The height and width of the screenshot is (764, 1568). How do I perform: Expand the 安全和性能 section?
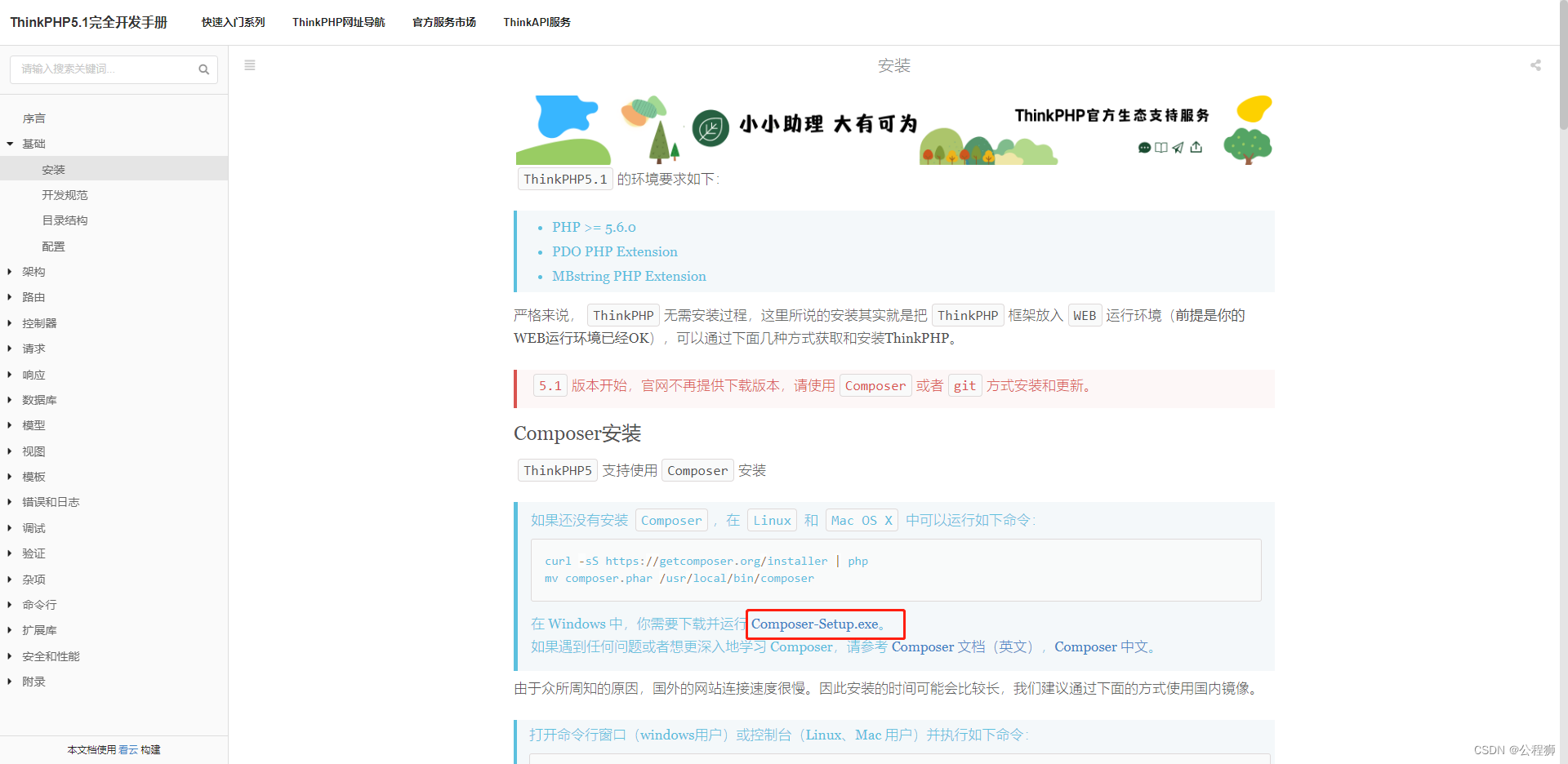10,656
